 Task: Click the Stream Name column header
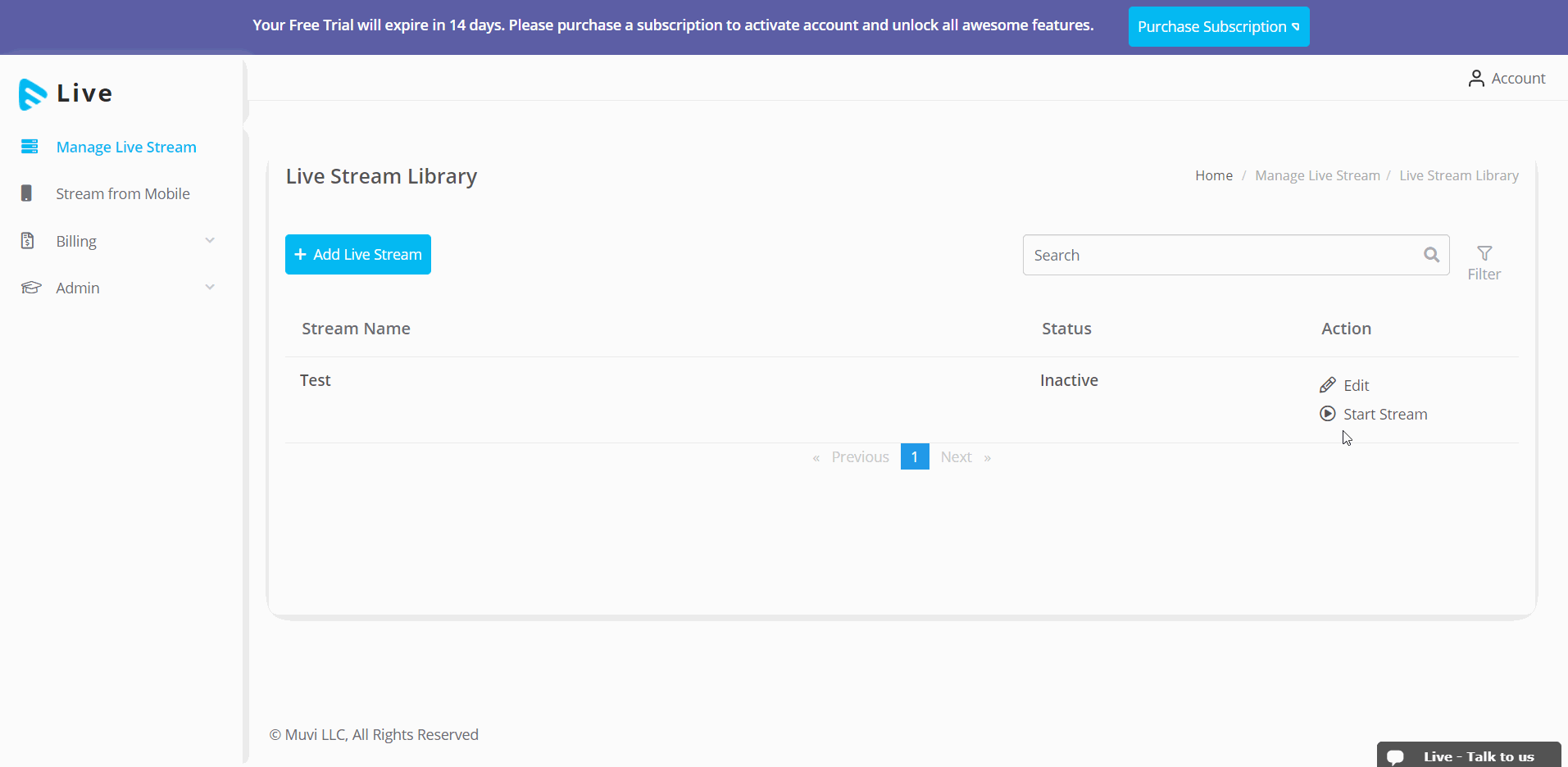tap(356, 329)
